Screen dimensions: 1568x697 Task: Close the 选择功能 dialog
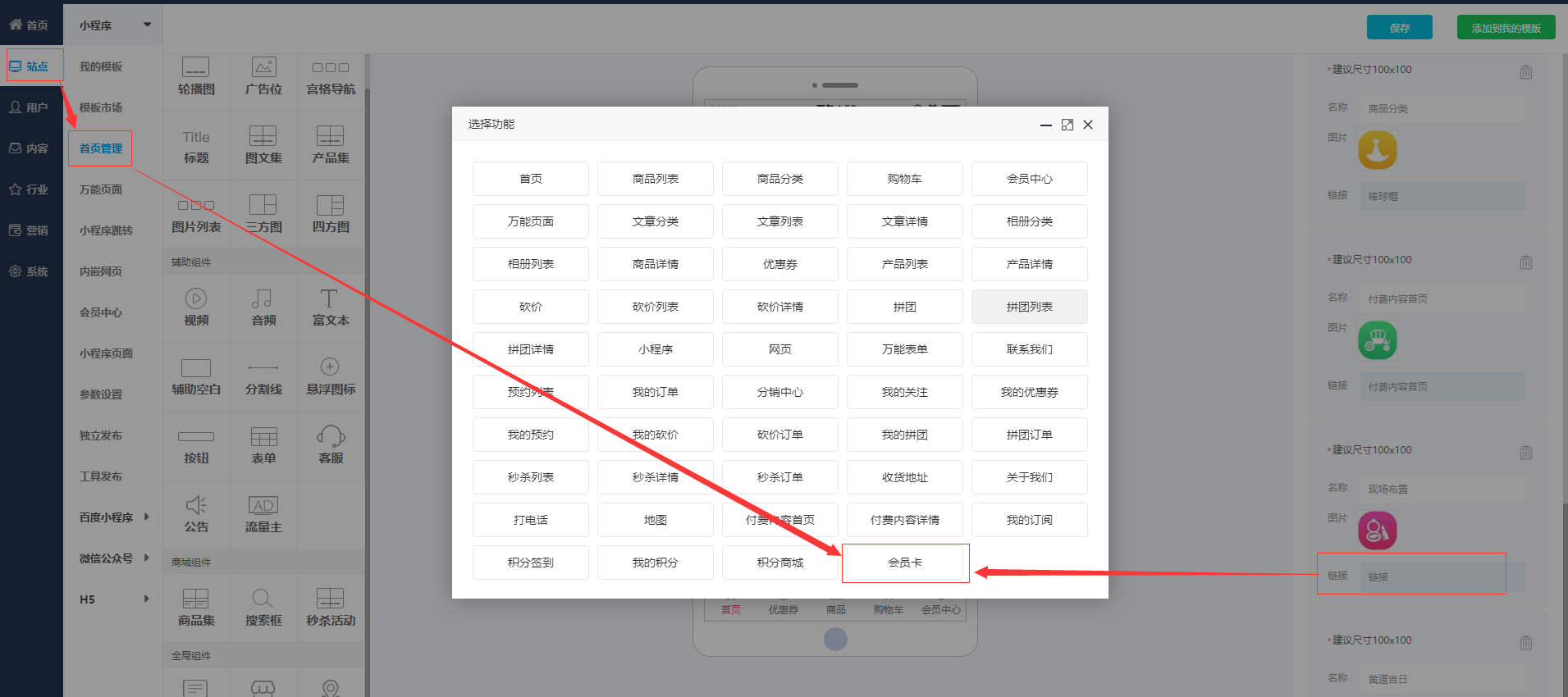click(1088, 125)
